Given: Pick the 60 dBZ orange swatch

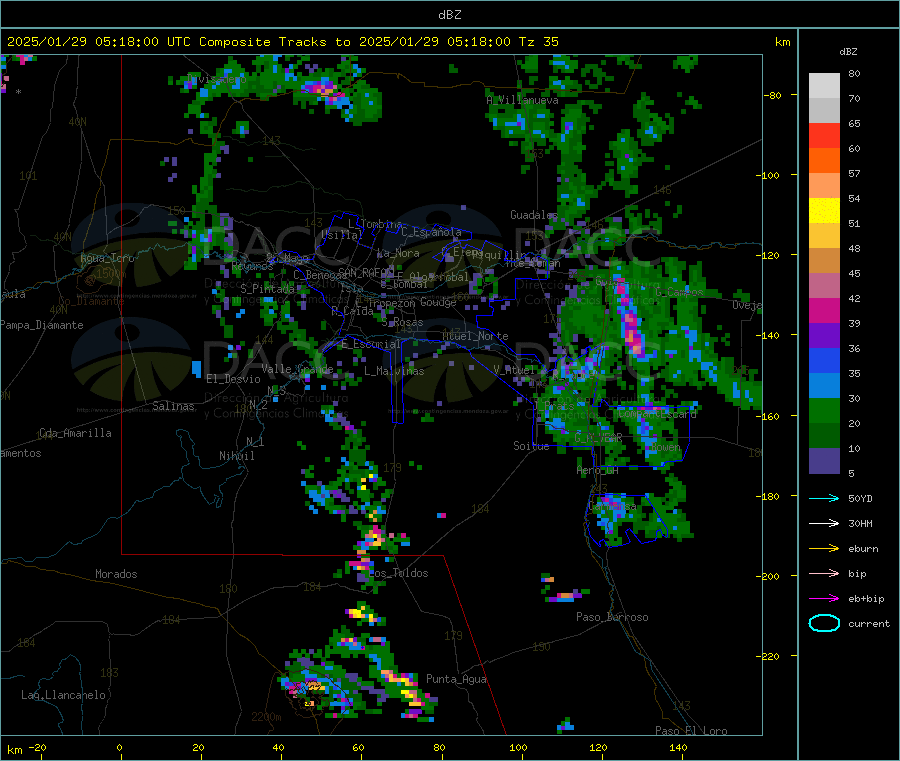Looking at the screenshot, I should pos(824,161).
